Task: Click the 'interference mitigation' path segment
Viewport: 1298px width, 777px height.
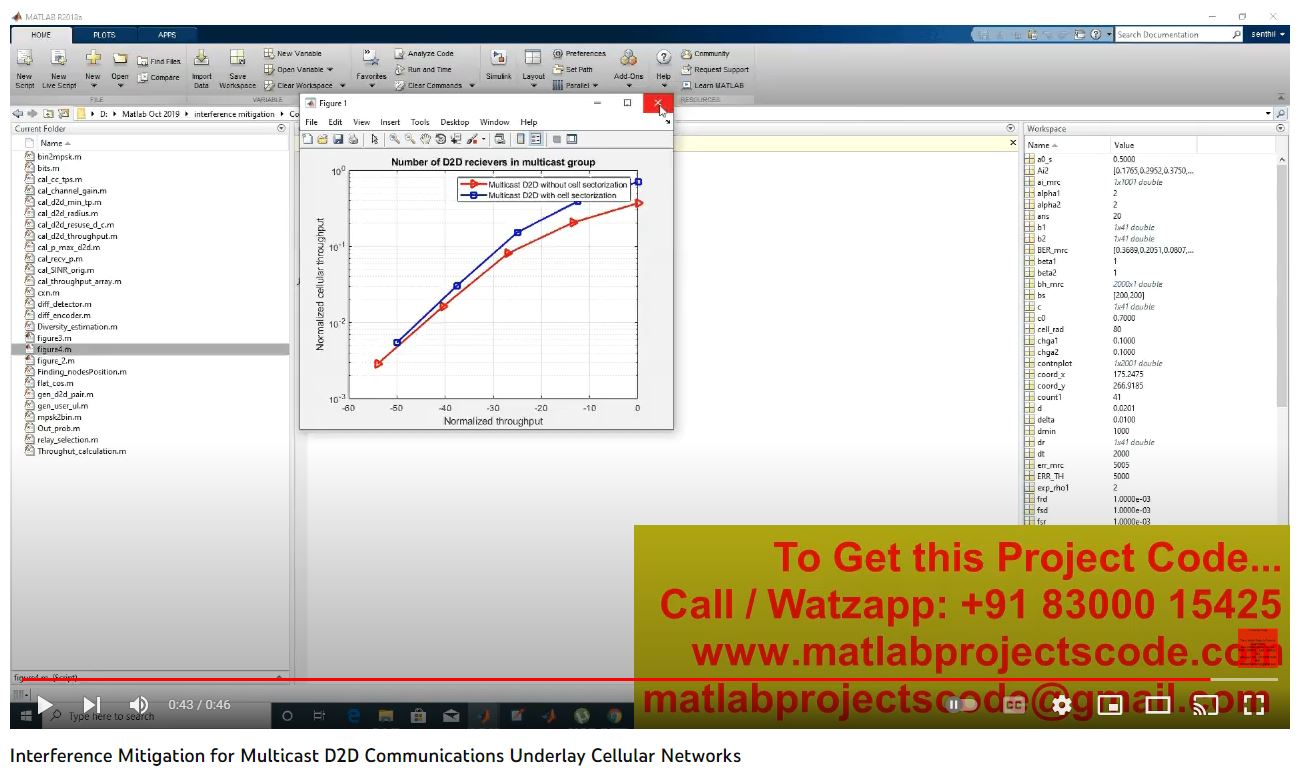Action: point(234,114)
